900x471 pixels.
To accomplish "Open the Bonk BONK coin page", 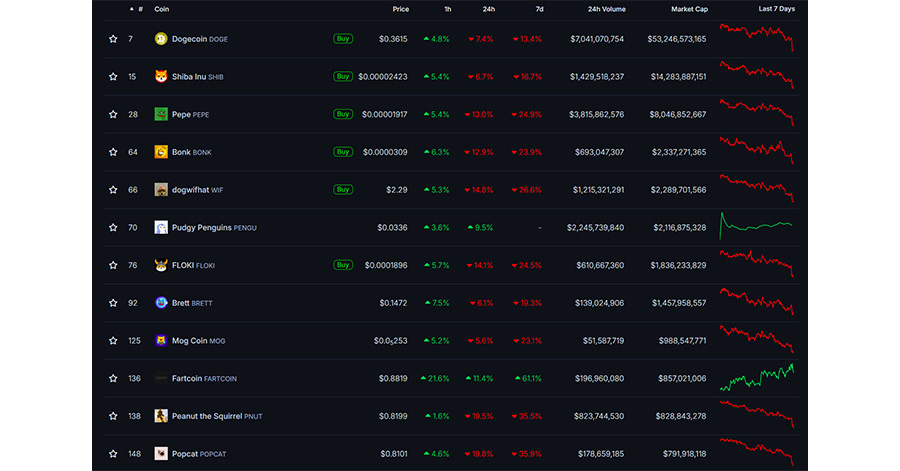I will (x=192, y=152).
